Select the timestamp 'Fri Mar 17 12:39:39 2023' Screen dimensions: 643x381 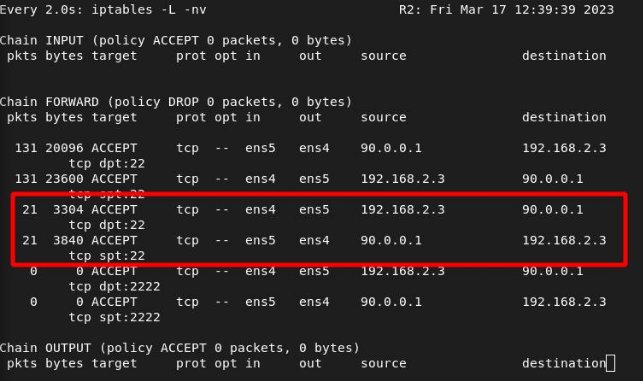pos(522,10)
